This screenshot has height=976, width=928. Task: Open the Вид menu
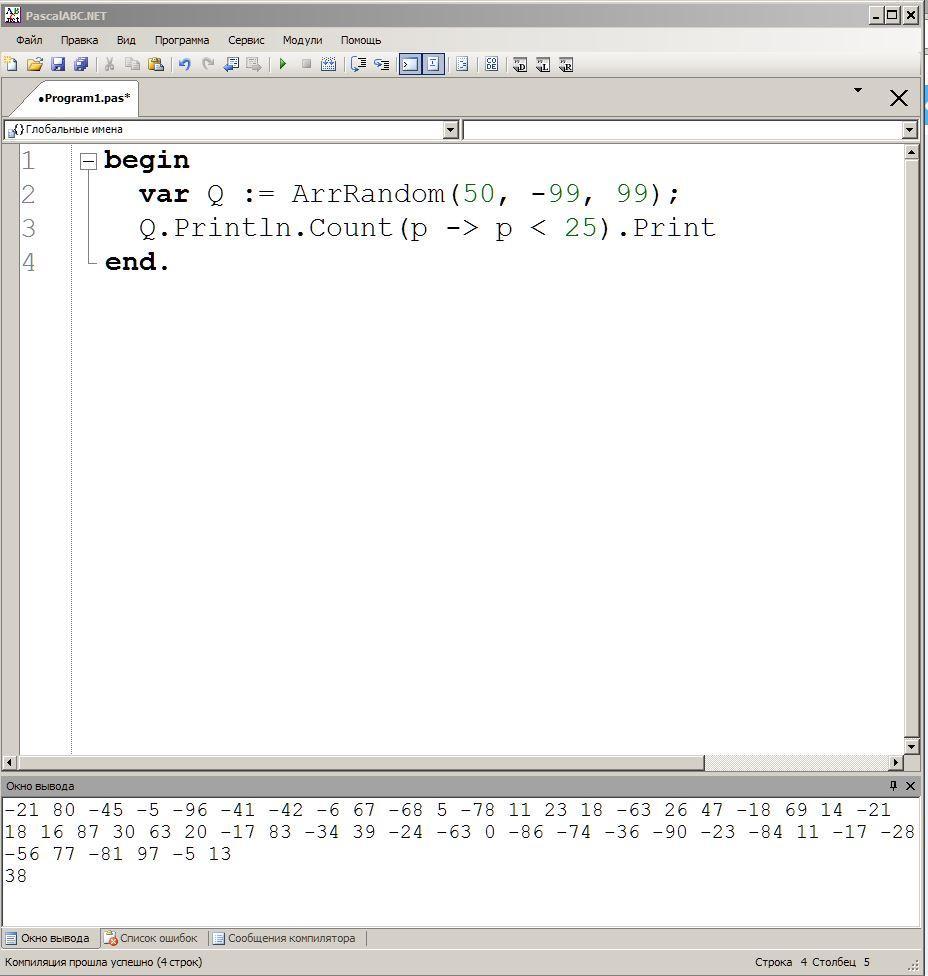pyautogui.click(x=126, y=40)
